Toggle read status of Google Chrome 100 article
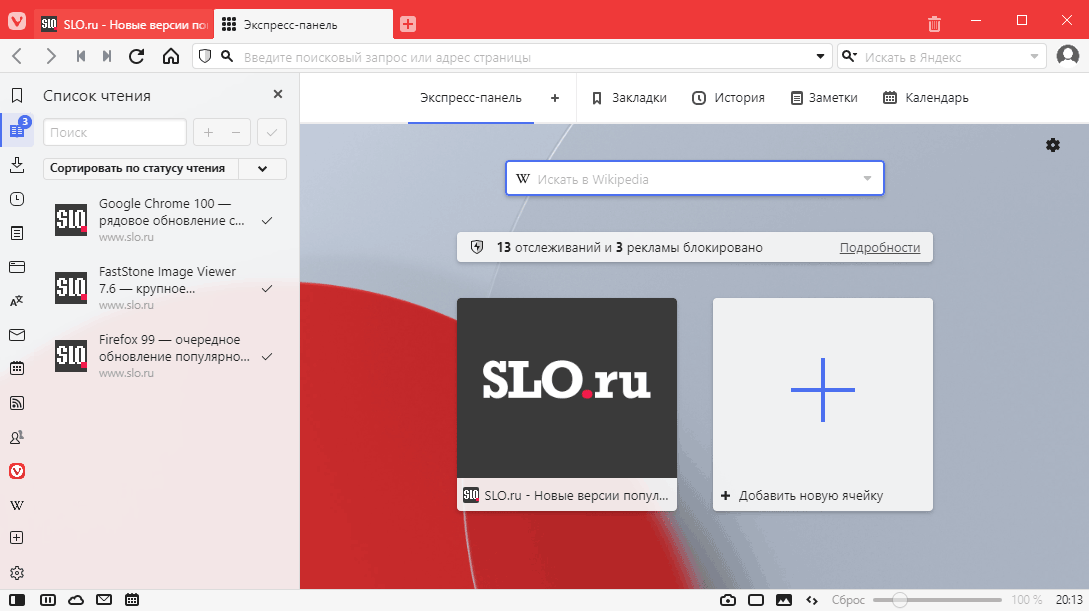Viewport: 1089px width, 611px height. [267, 221]
